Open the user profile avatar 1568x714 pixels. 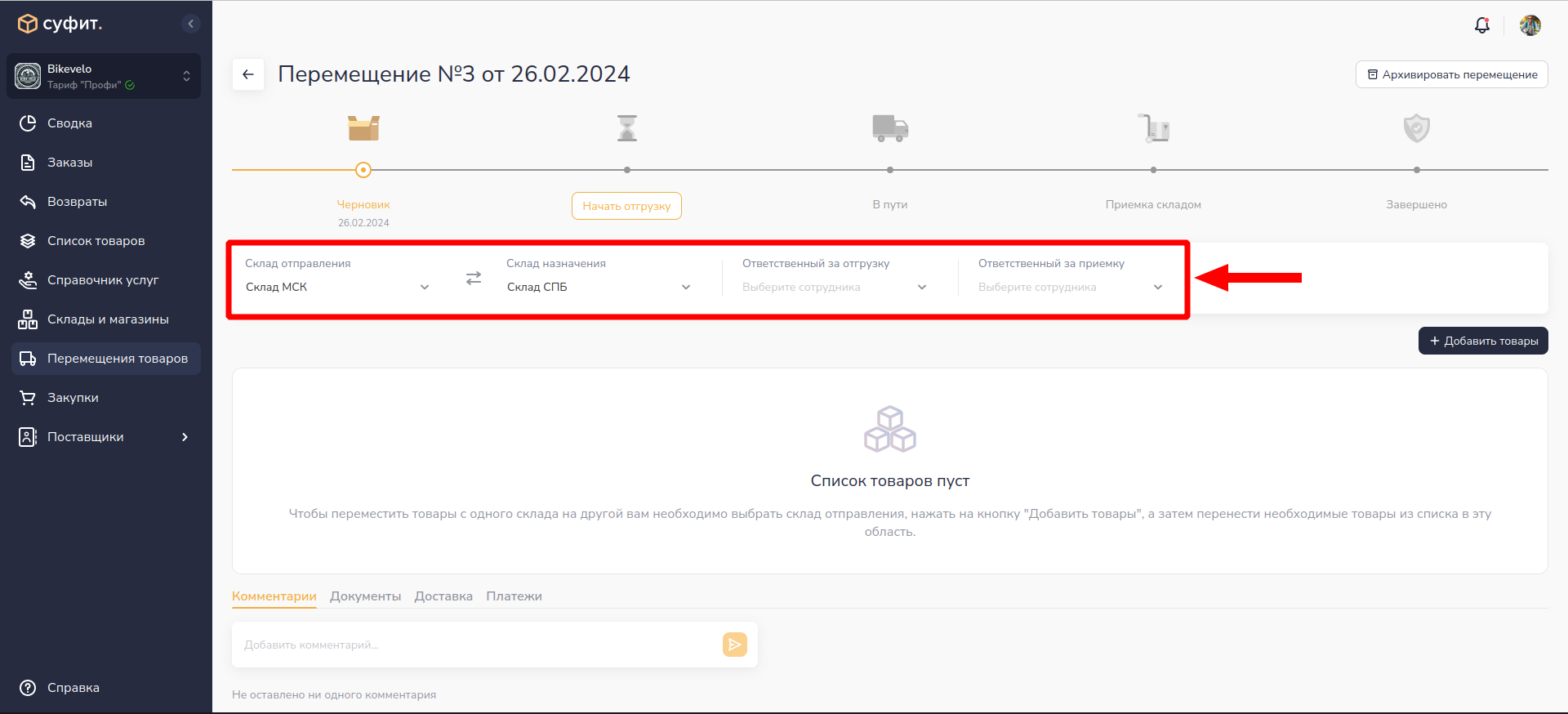click(1530, 25)
